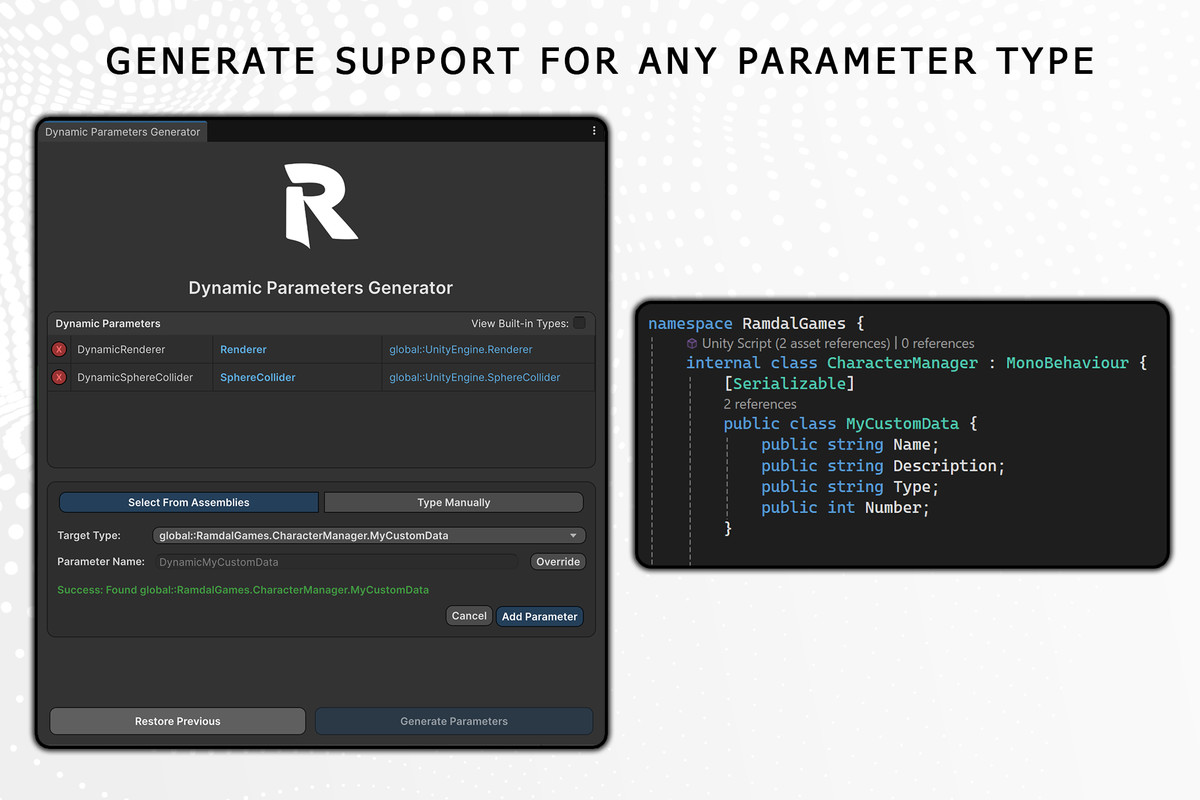
Task: Click the View Built-in Types label
Action: coord(520,323)
